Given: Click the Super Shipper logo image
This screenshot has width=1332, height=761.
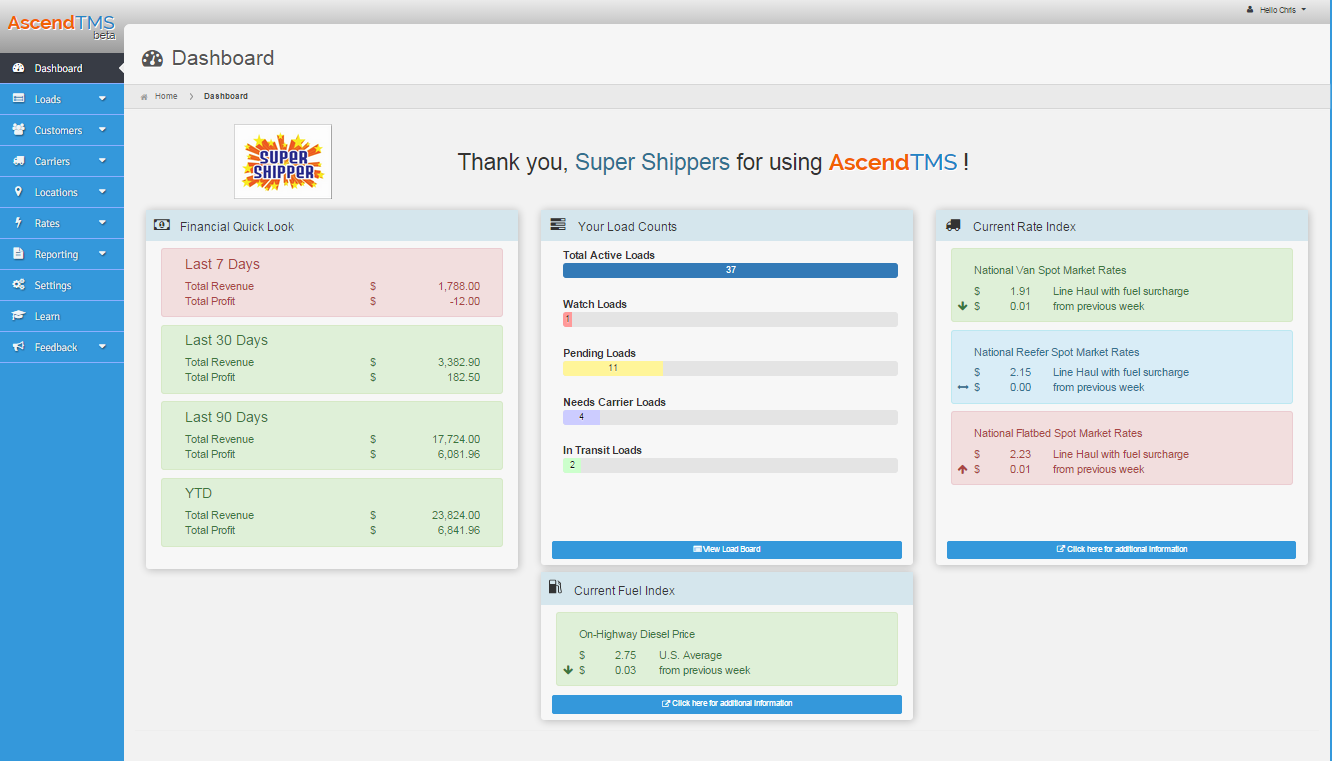Looking at the screenshot, I should click(283, 162).
